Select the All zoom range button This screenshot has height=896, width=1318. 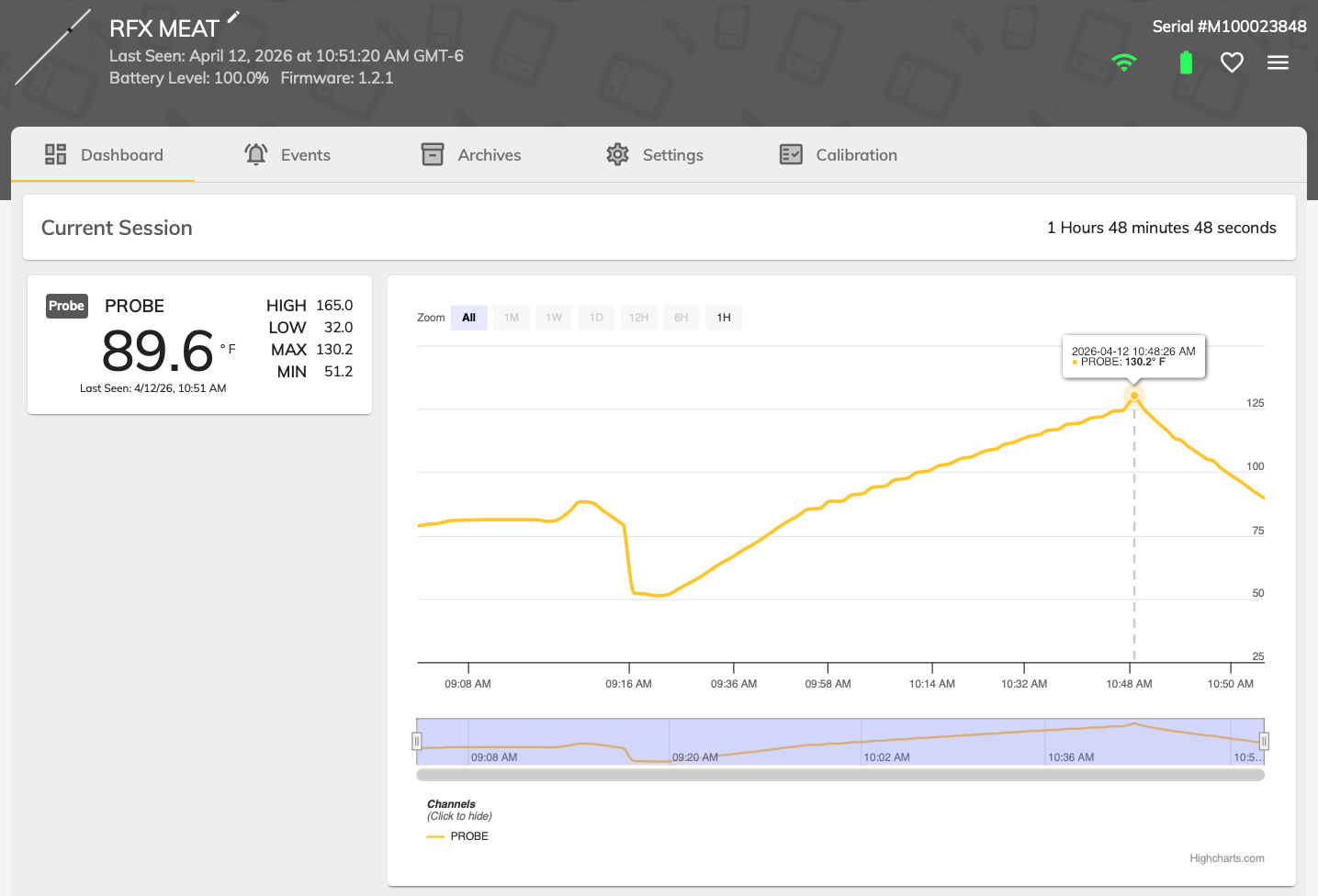pos(468,318)
